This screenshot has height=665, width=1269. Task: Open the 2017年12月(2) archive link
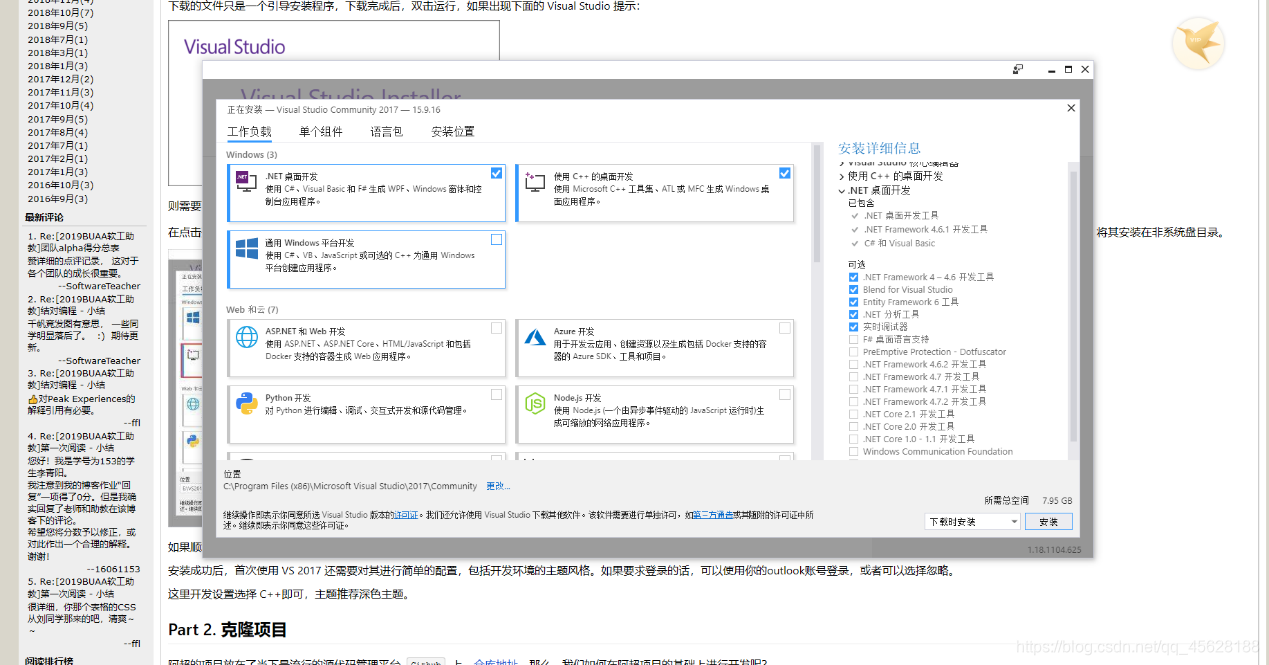pos(60,79)
